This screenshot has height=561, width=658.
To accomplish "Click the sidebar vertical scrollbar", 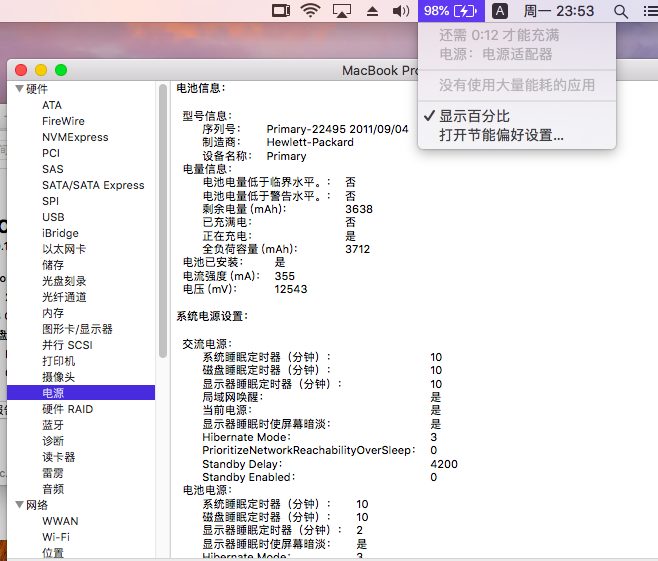I will coord(163,221).
